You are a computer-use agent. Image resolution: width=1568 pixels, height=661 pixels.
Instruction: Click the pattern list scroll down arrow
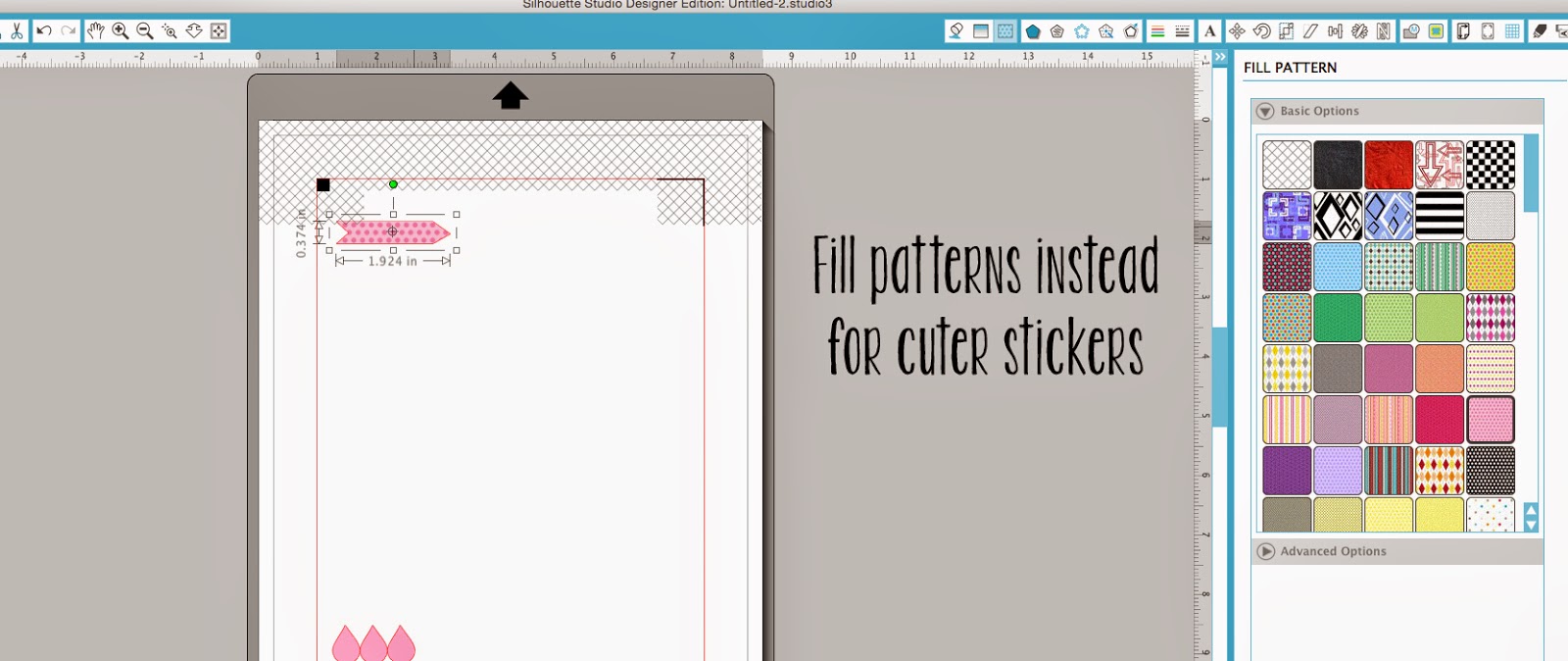(1531, 525)
